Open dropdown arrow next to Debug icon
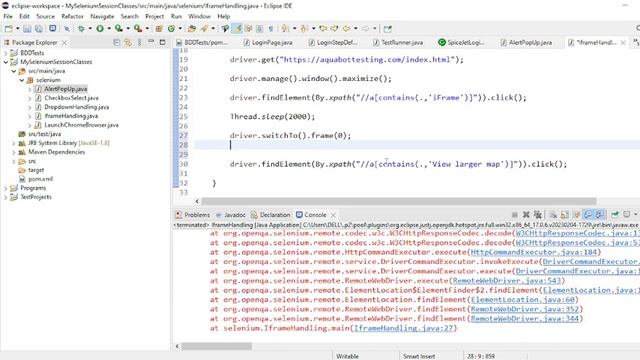Viewport: 640px width, 360px height. coord(90,29)
